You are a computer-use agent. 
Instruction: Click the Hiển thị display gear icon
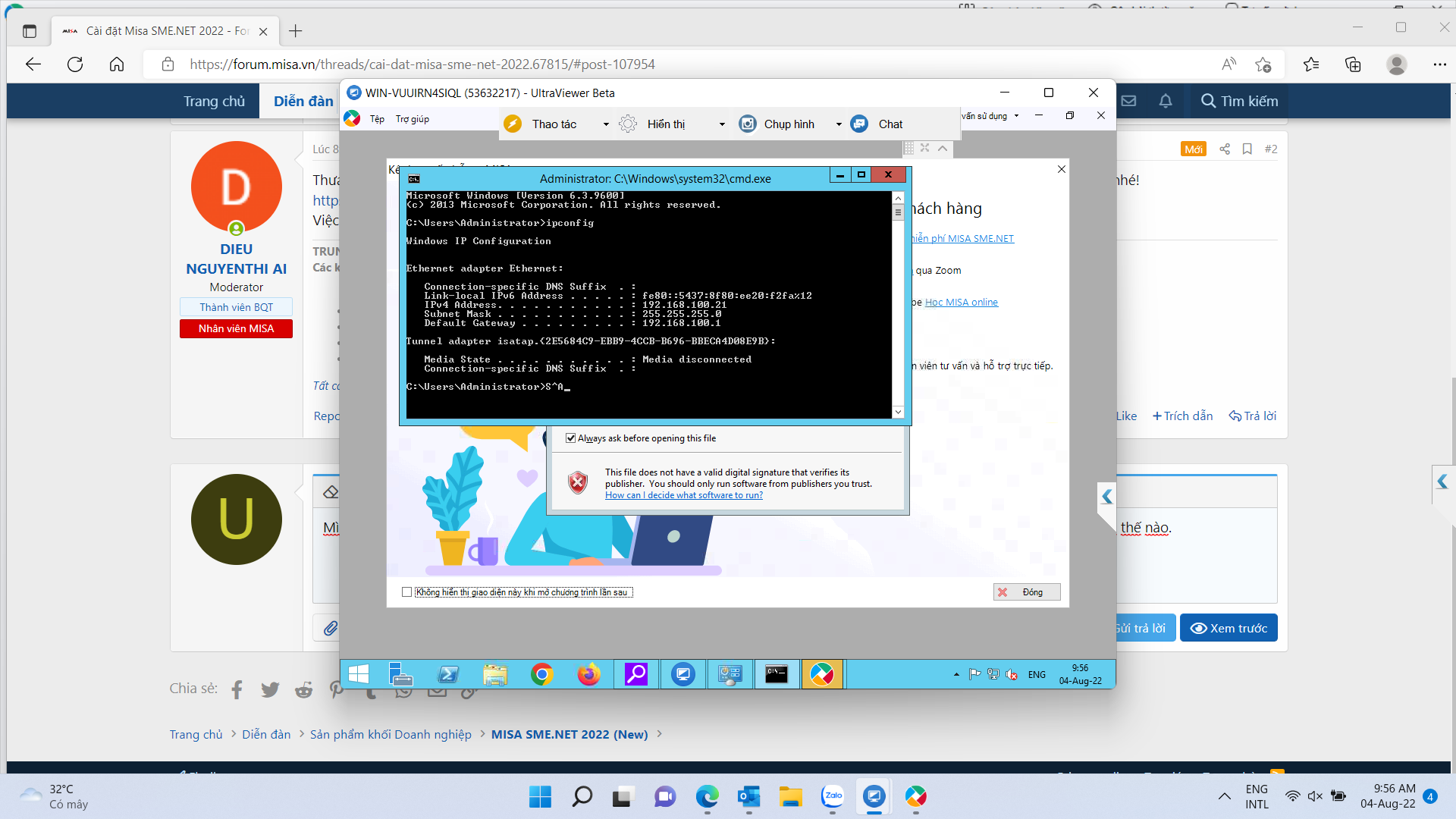point(628,124)
